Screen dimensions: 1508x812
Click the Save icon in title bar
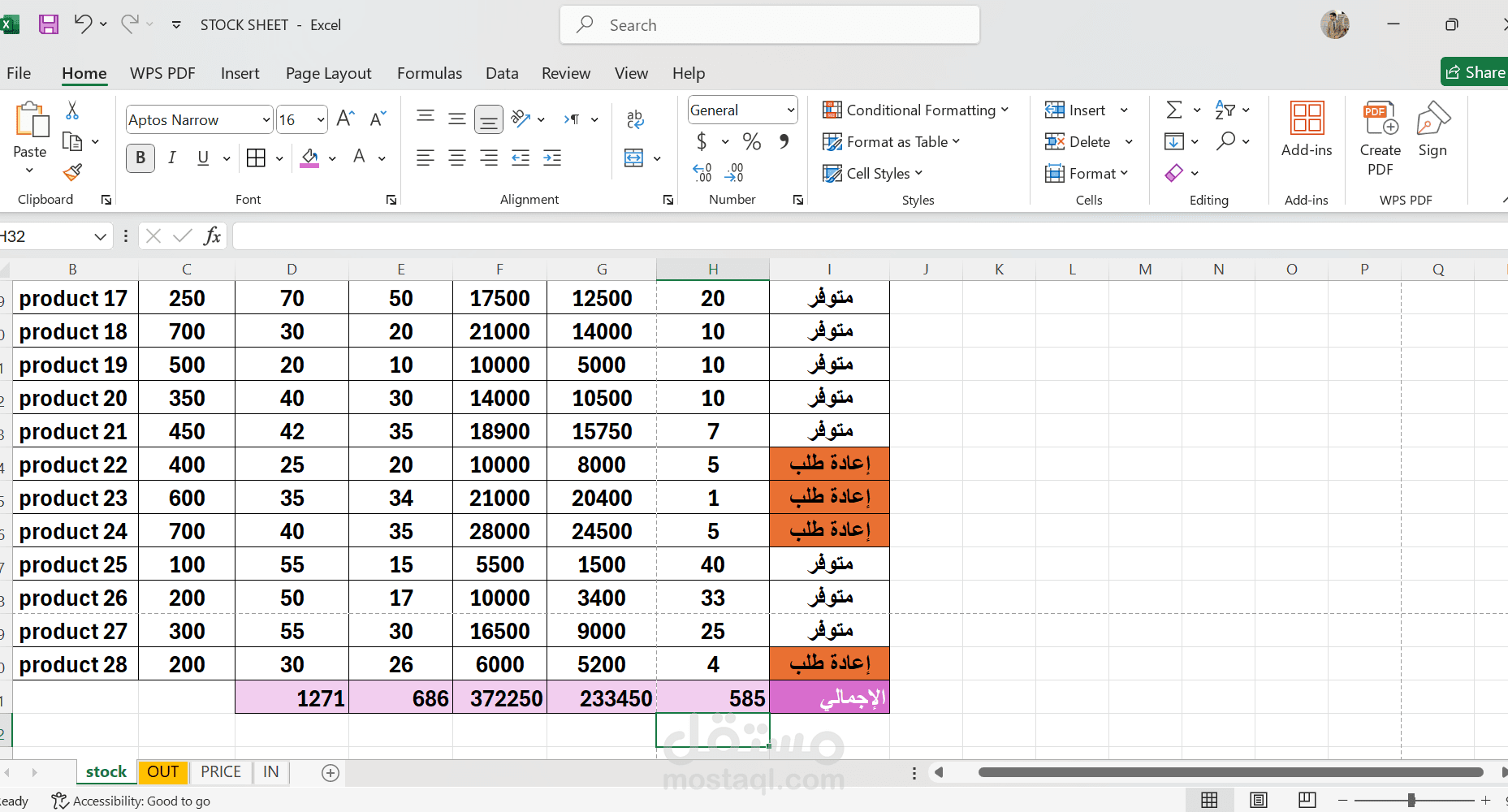point(49,24)
